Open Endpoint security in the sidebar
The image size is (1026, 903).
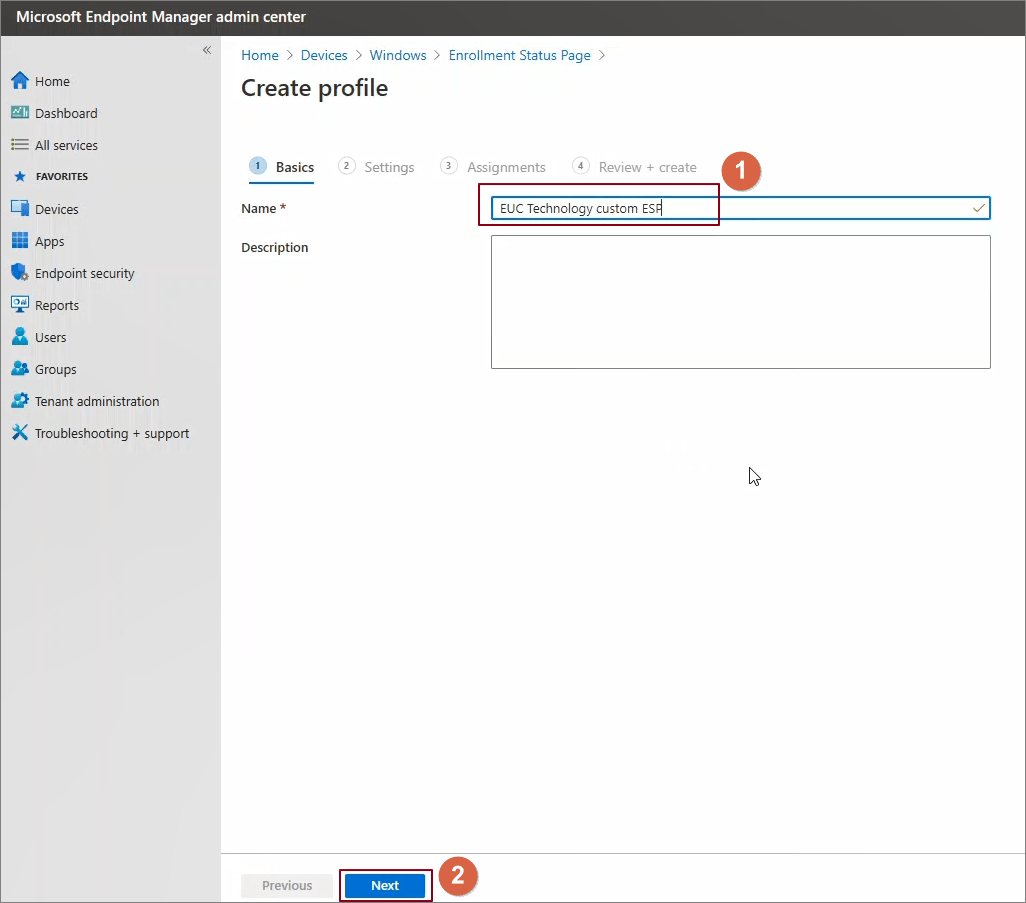pyautogui.click(x=84, y=274)
